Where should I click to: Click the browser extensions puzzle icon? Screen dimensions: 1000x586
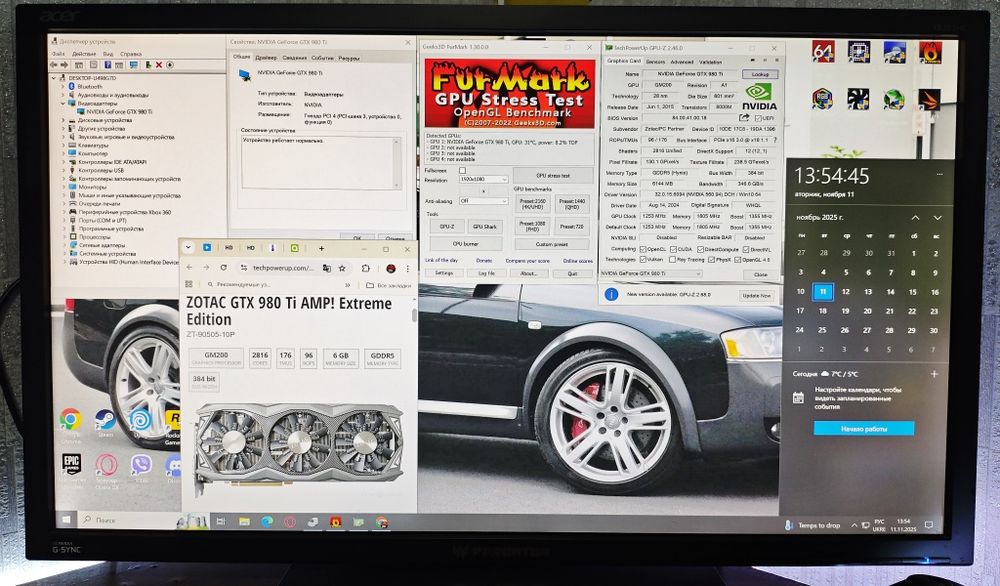click(366, 268)
